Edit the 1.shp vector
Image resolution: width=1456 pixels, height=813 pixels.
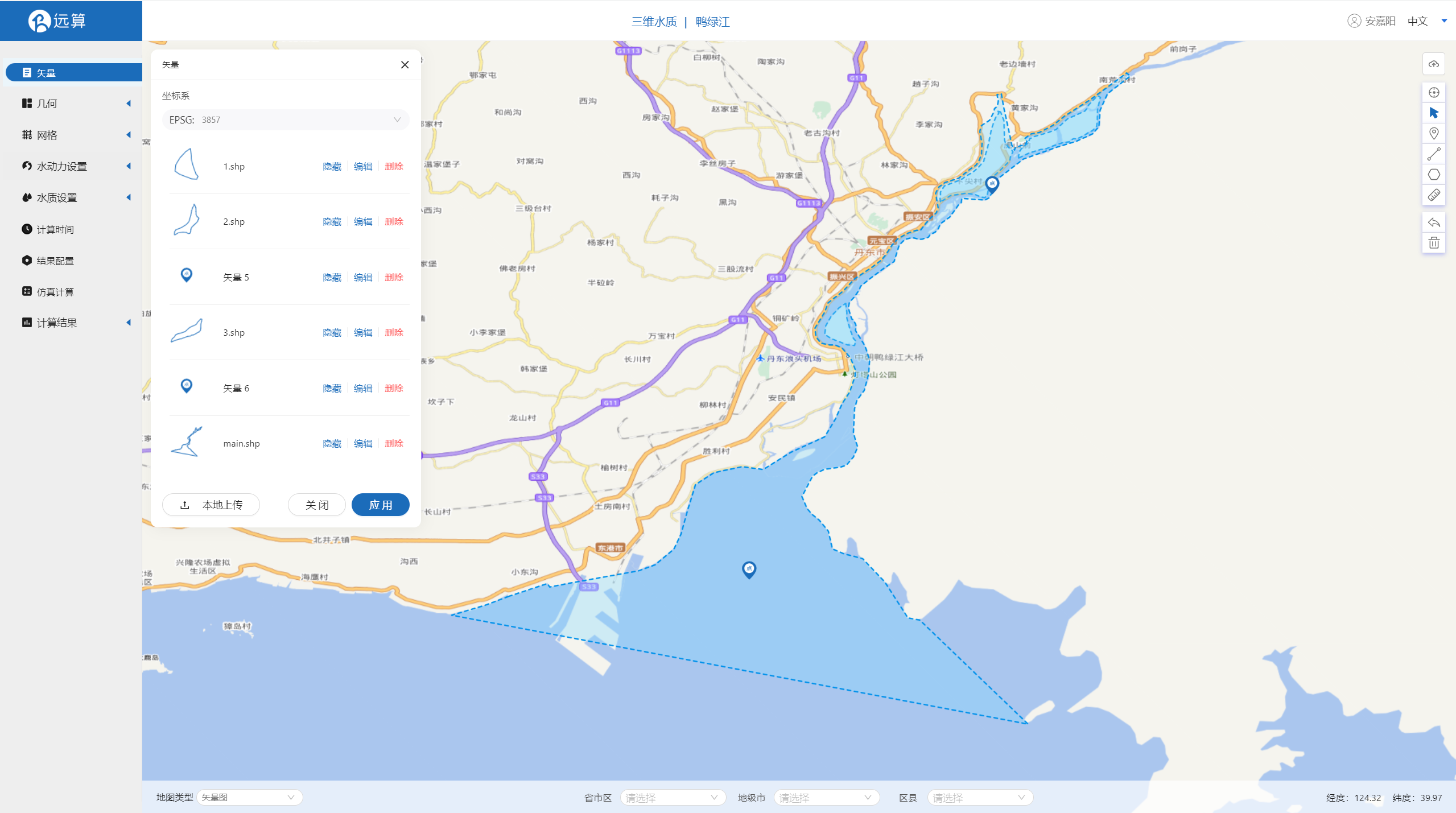pyautogui.click(x=363, y=166)
